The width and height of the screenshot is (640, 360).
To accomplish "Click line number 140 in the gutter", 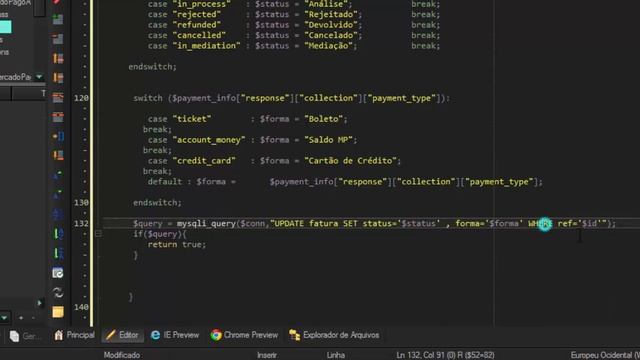I will 81,307.
